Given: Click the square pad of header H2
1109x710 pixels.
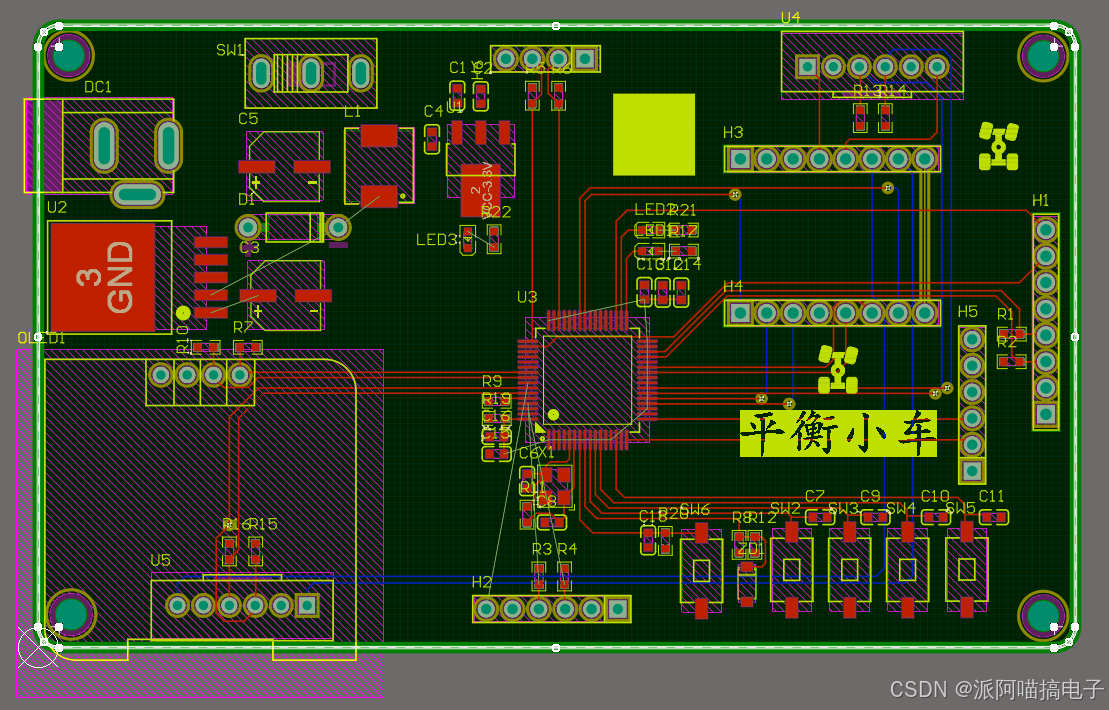Looking at the screenshot, I should pos(617,609).
